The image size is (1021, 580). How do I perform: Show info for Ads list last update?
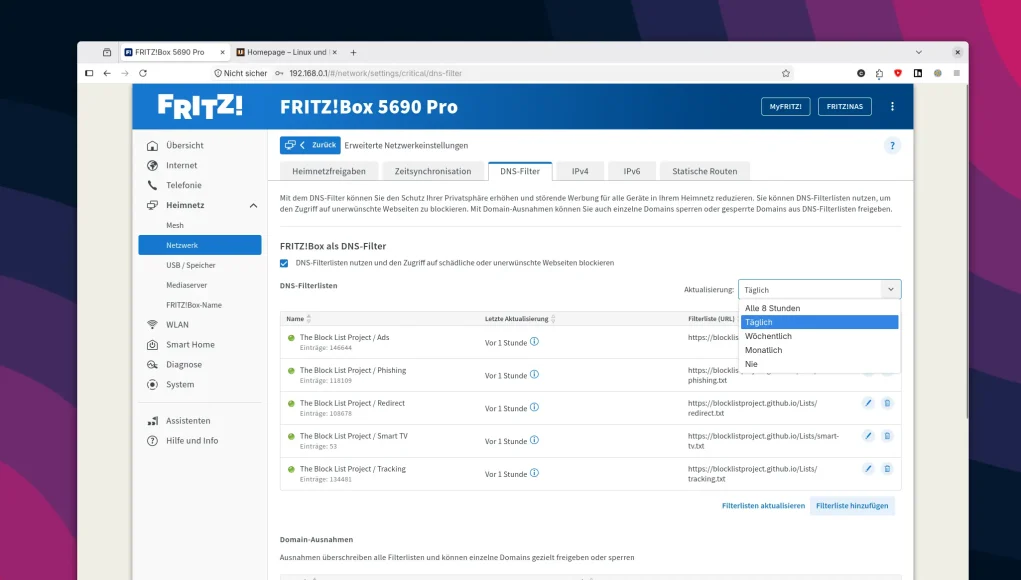tap(534, 342)
